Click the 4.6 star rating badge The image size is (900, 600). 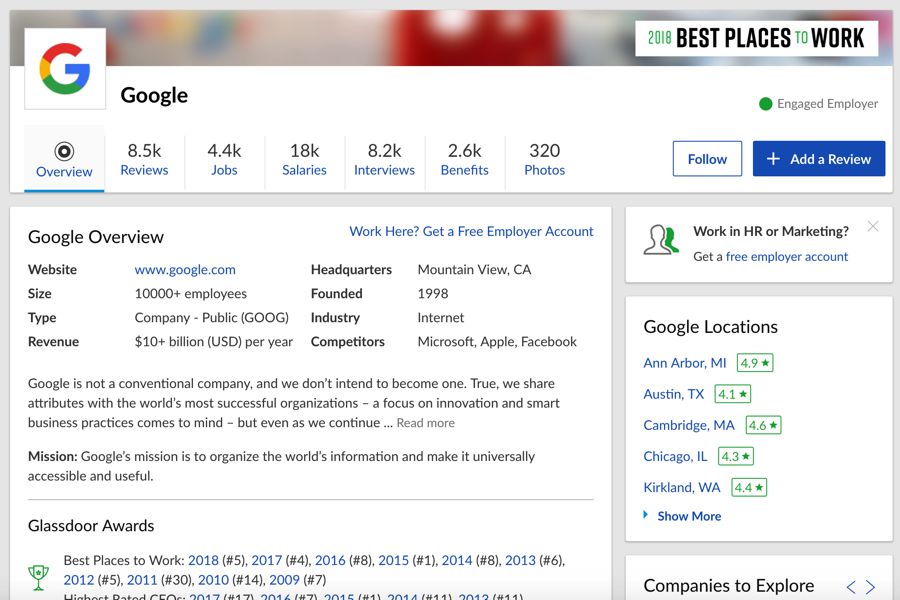[763, 425]
